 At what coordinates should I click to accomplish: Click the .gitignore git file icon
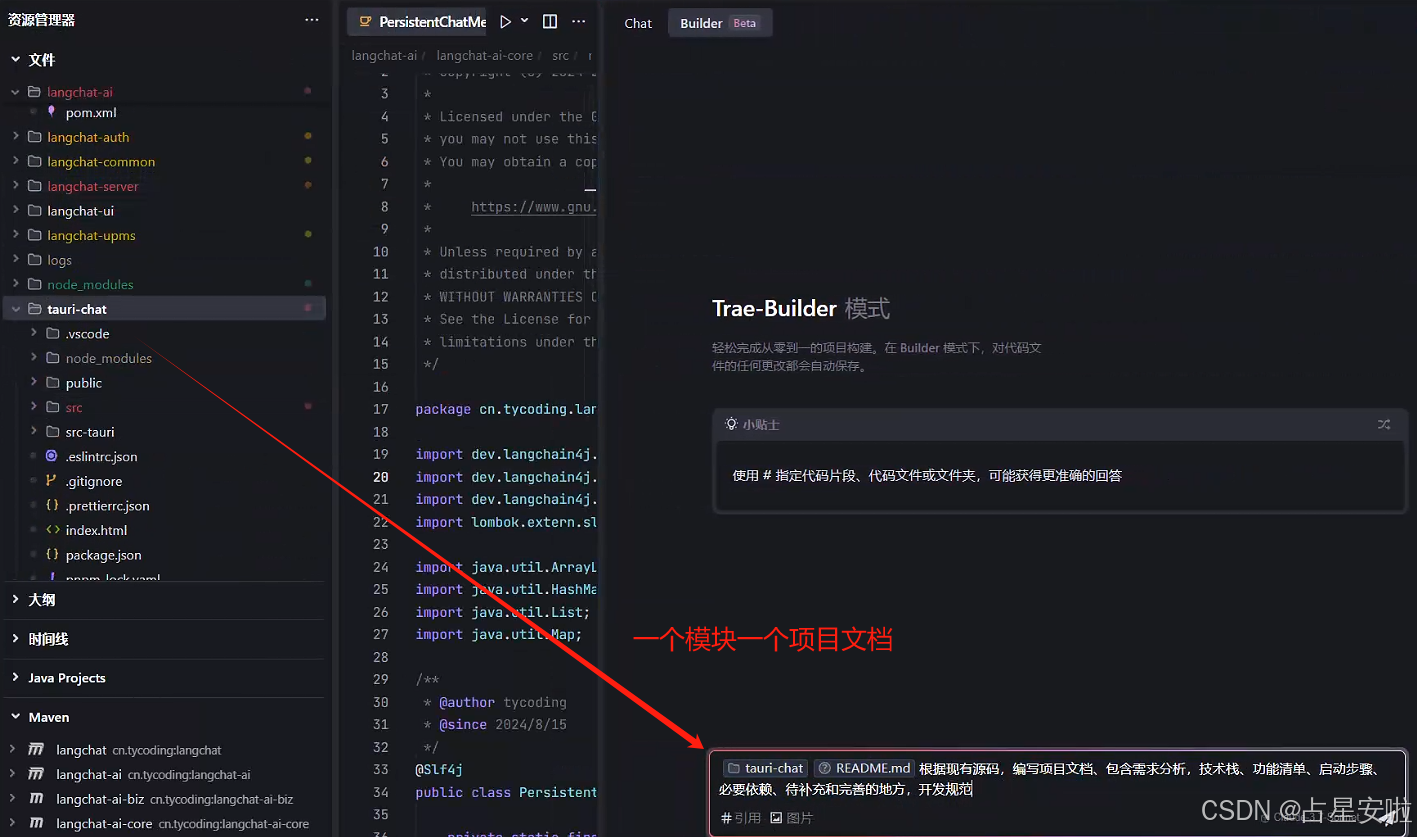click(52, 481)
